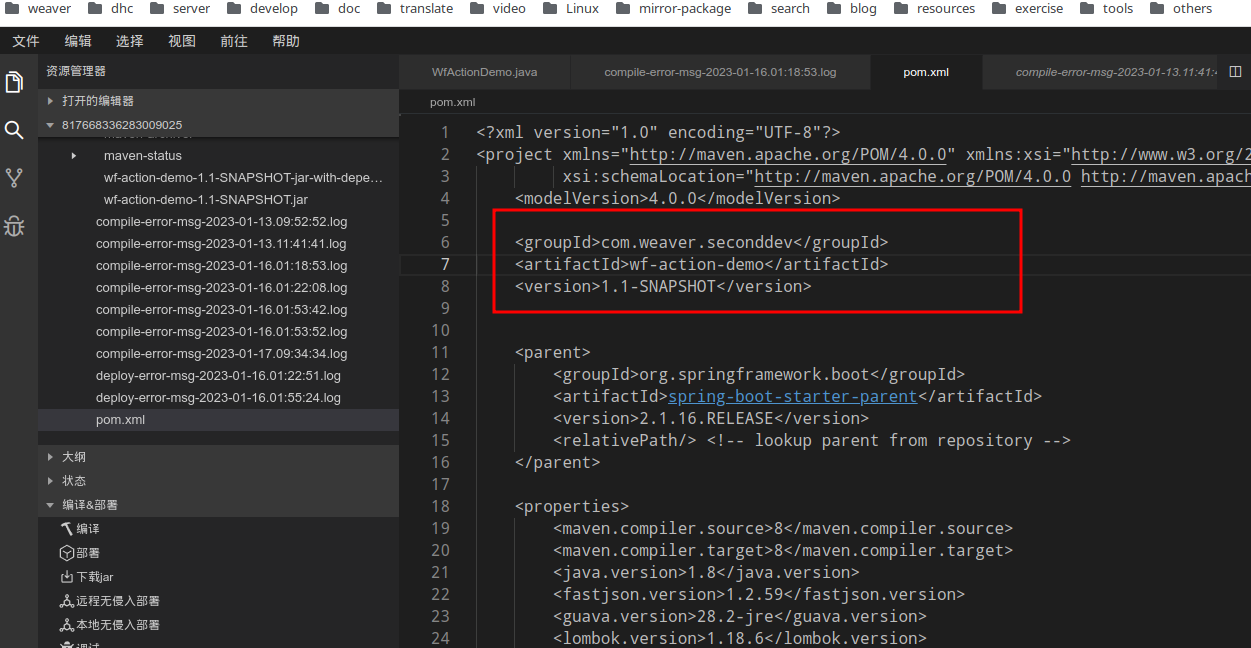Open the exercise bookmark folder
This screenshot has height=648, width=1251.
coord(1027,9)
